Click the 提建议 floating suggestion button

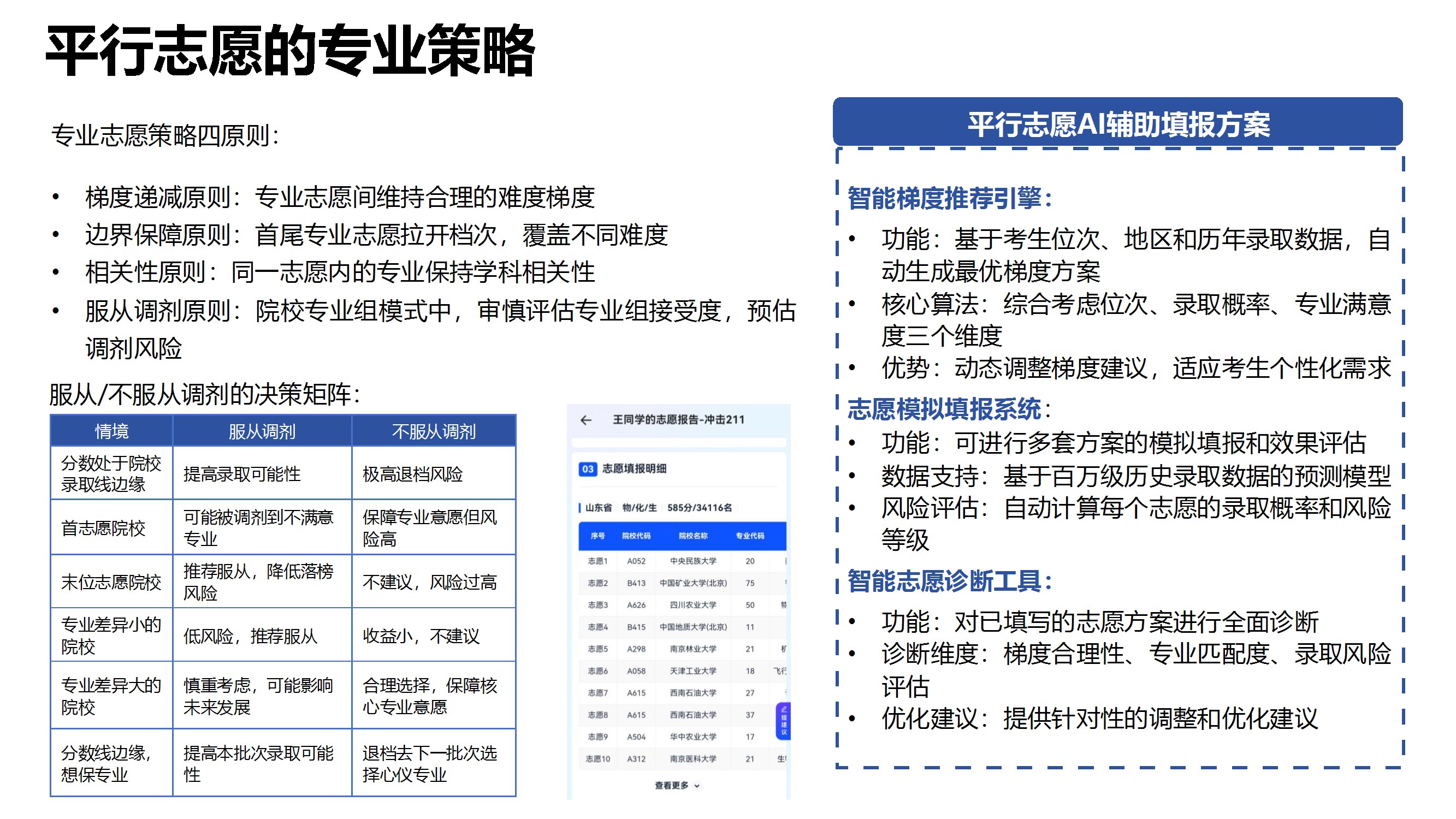(x=783, y=721)
